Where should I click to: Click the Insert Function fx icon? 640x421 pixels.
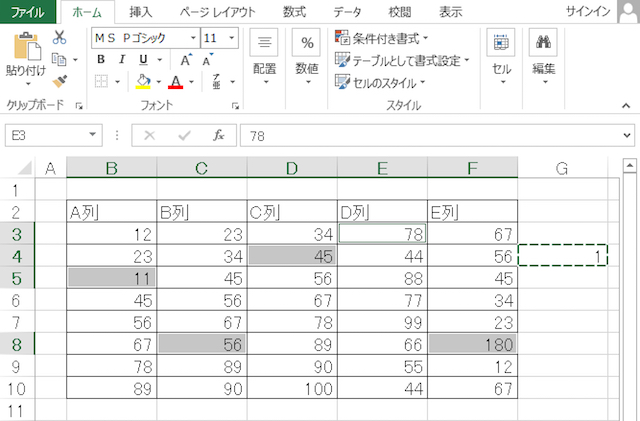(x=218, y=135)
